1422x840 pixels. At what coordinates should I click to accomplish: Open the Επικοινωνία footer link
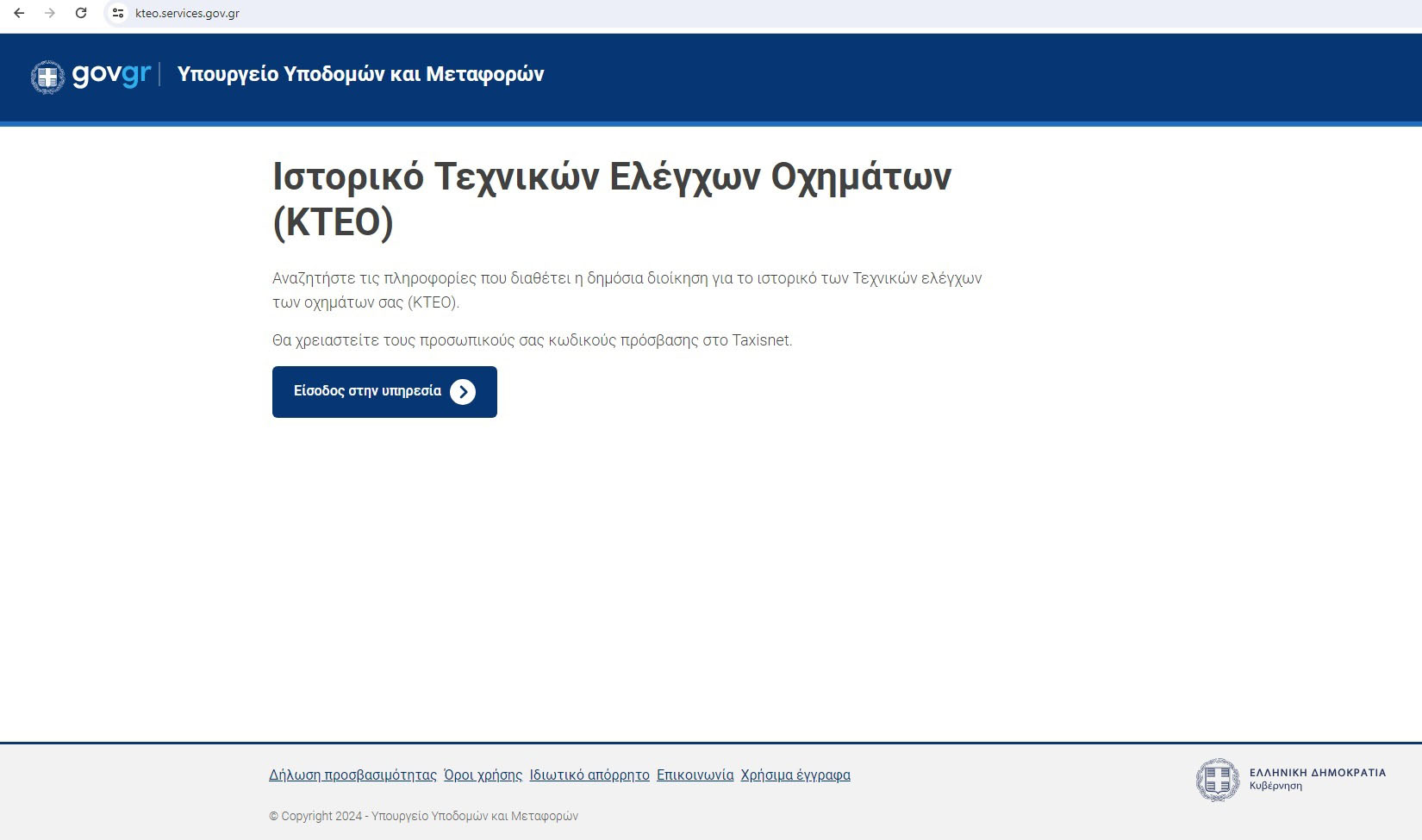click(x=695, y=775)
